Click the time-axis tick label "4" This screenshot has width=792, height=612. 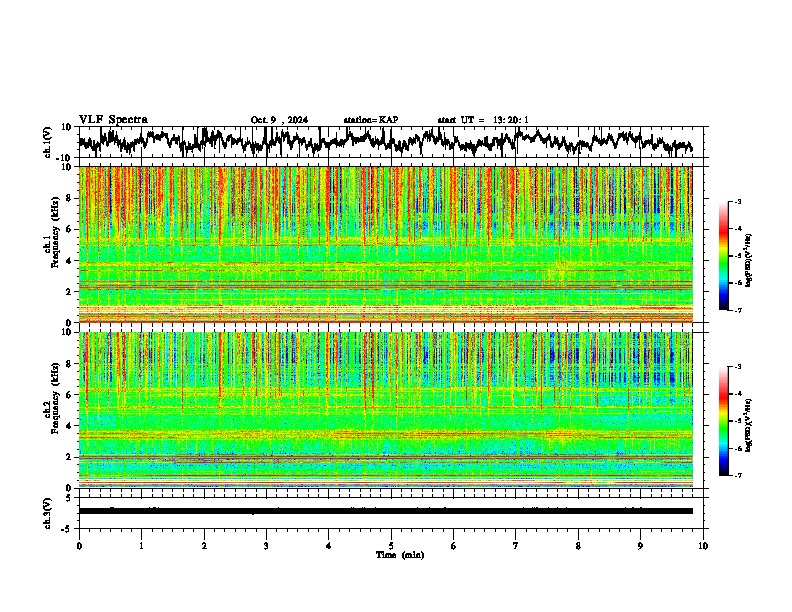coord(329,546)
